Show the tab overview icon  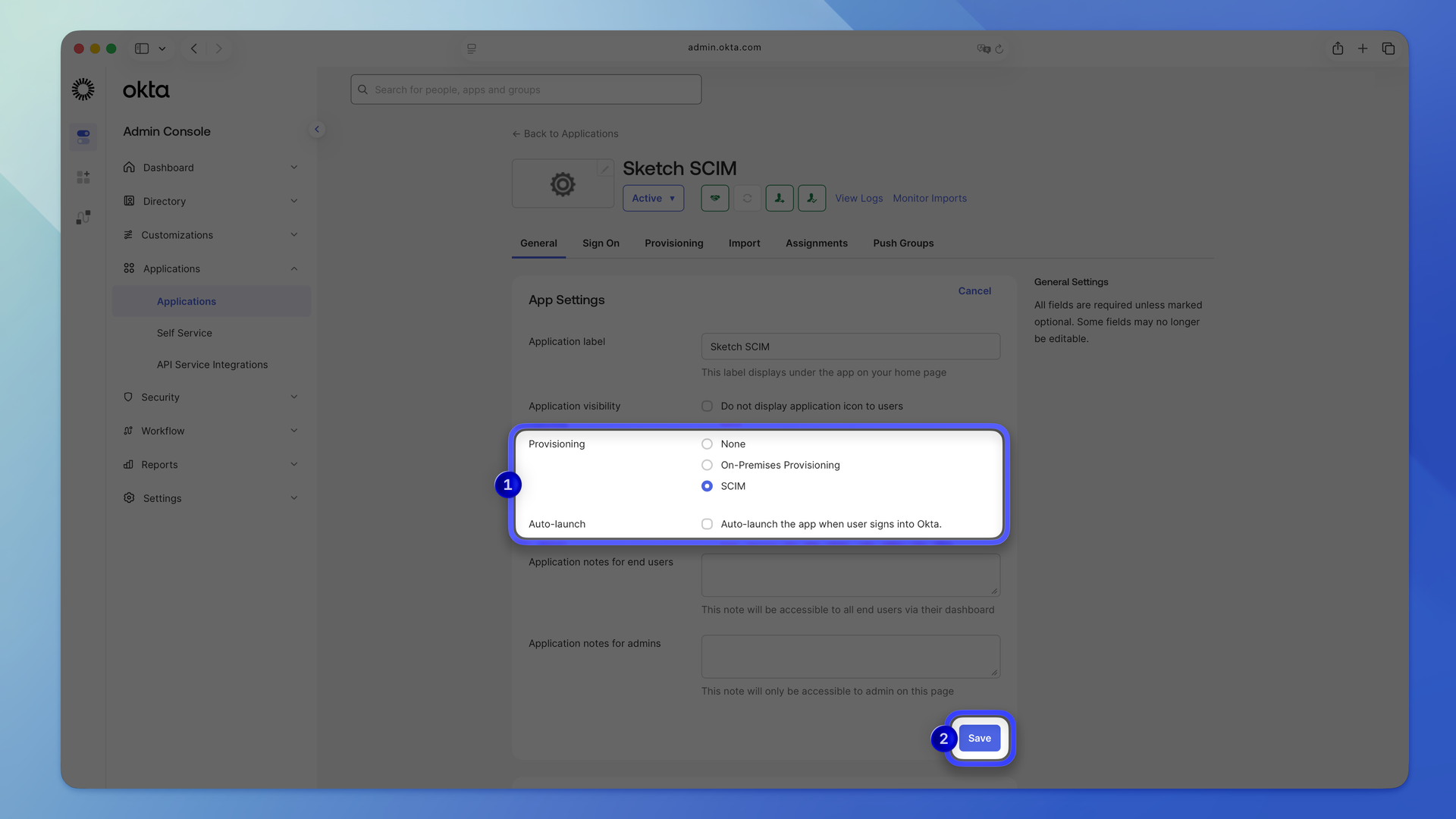1389,49
